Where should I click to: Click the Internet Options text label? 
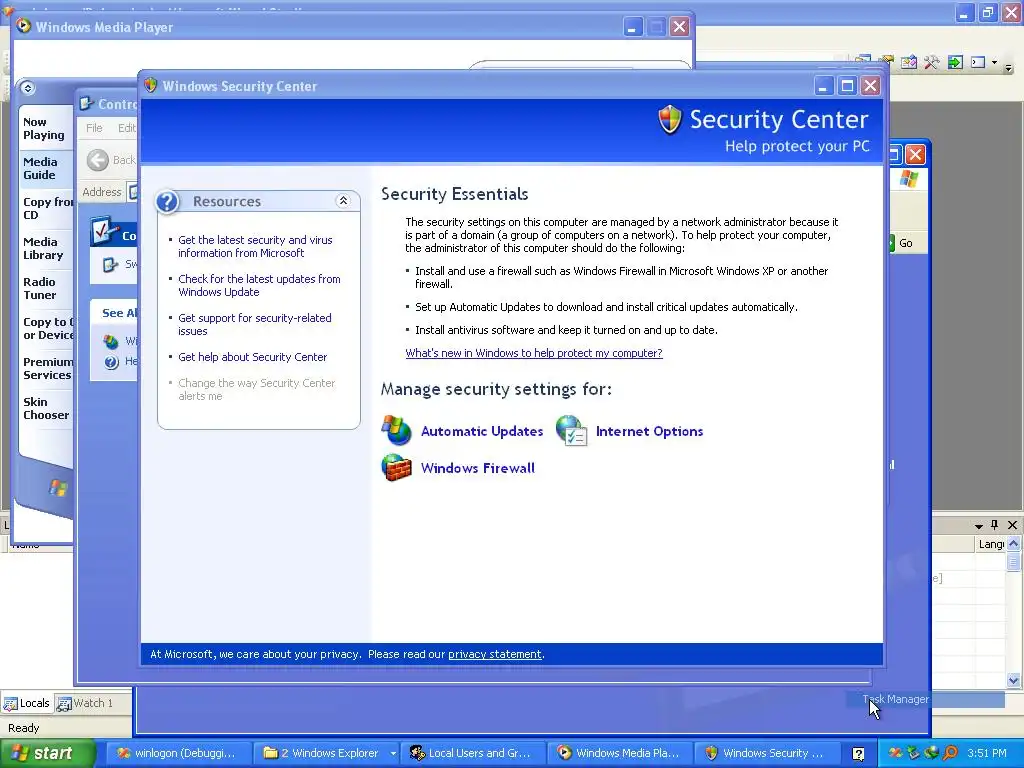coord(649,431)
